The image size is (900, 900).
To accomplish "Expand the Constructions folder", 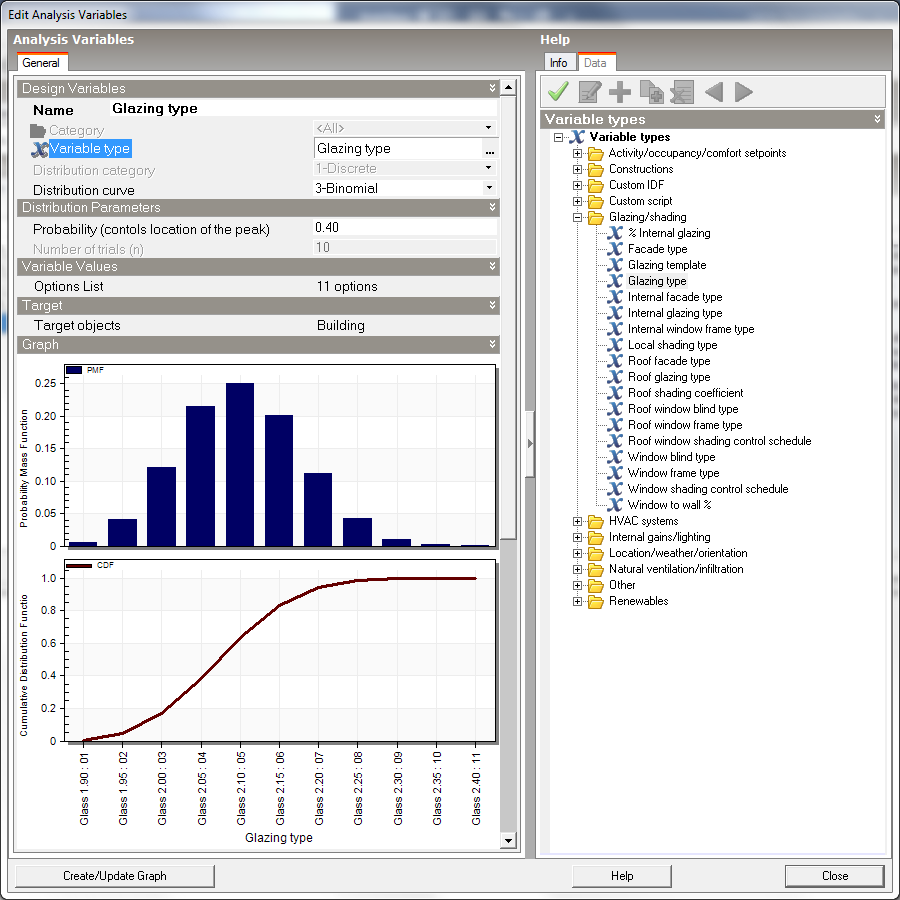I will (578, 169).
